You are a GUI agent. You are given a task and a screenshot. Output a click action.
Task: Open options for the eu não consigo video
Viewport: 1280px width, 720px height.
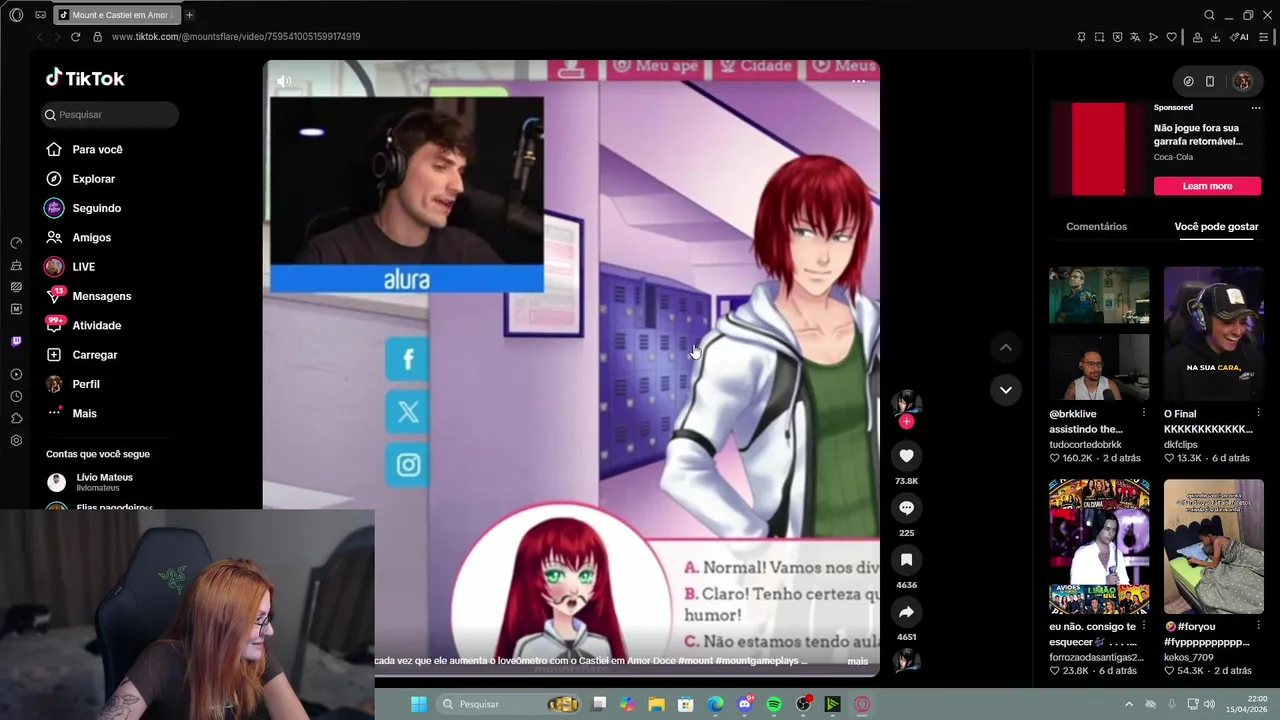[1144, 626]
